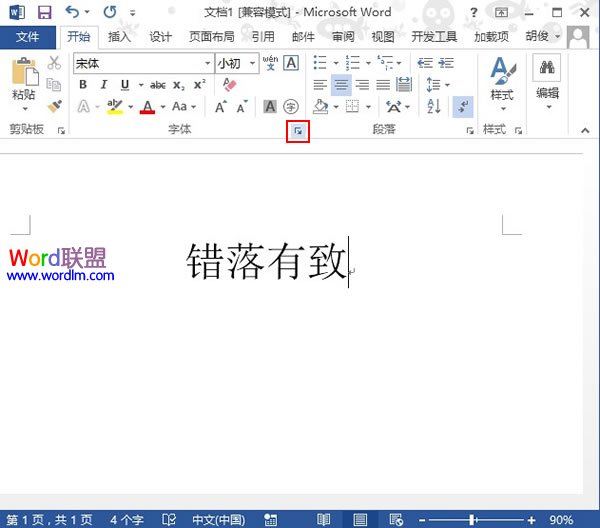
Task: Click the Cut scissors icon
Action: click(54, 63)
